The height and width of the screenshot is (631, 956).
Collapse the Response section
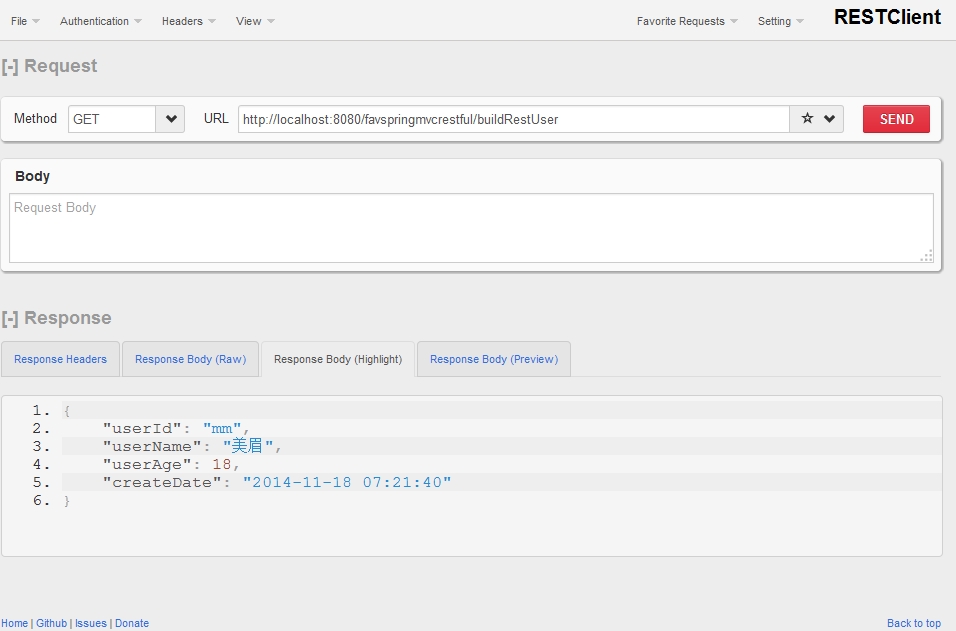pyautogui.click(x=10, y=318)
